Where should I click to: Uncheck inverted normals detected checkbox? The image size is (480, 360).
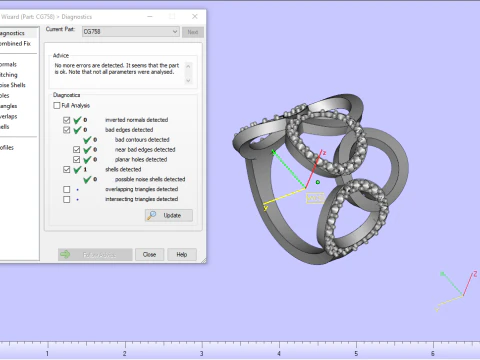pyautogui.click(x=67, y=120)
